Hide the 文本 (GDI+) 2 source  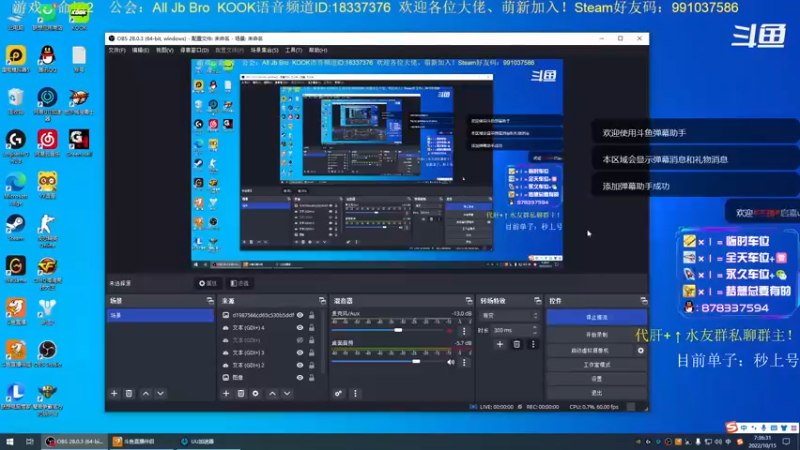point(300,365)
